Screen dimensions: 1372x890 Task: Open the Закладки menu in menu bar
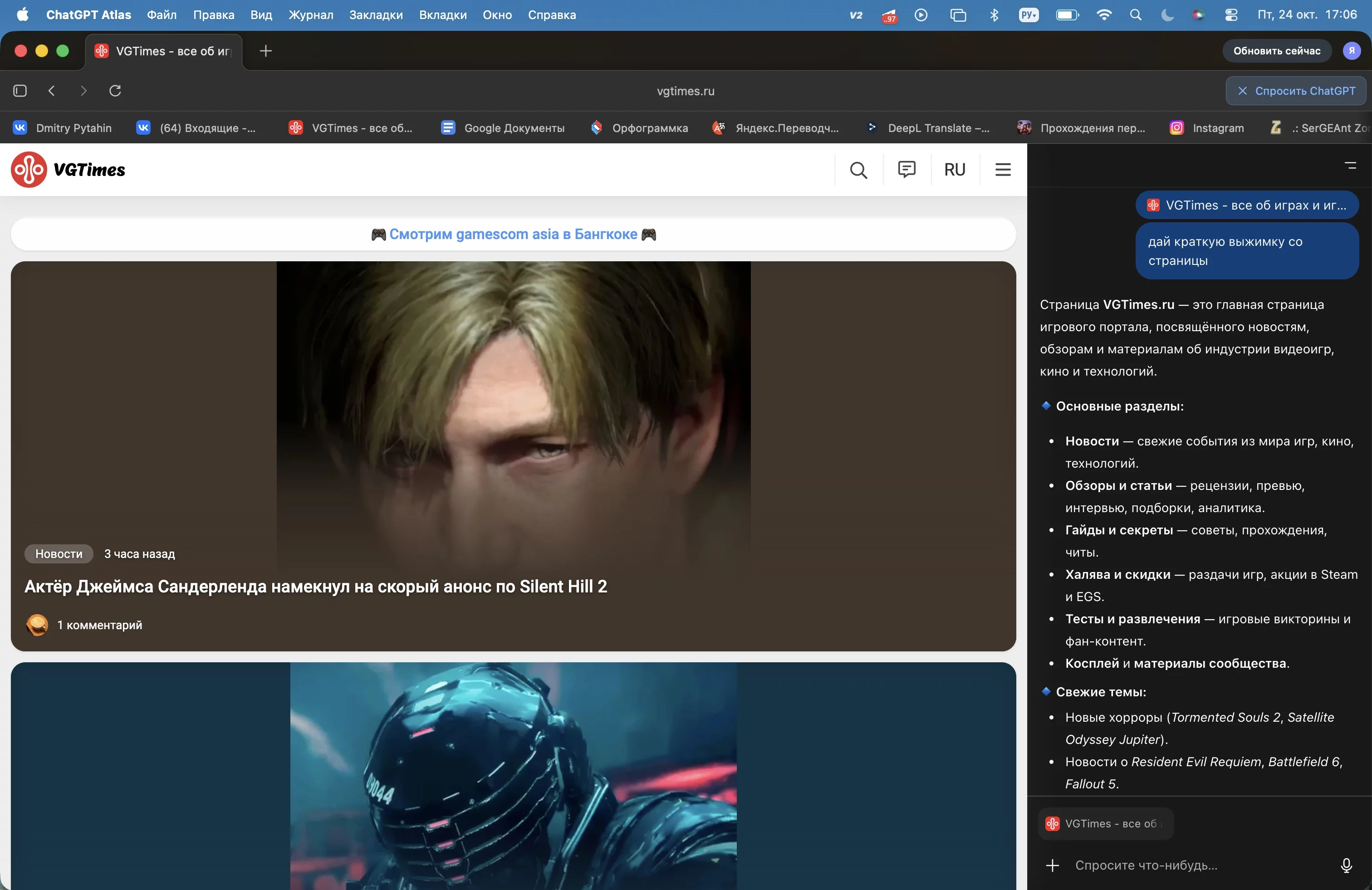point(376,15)
